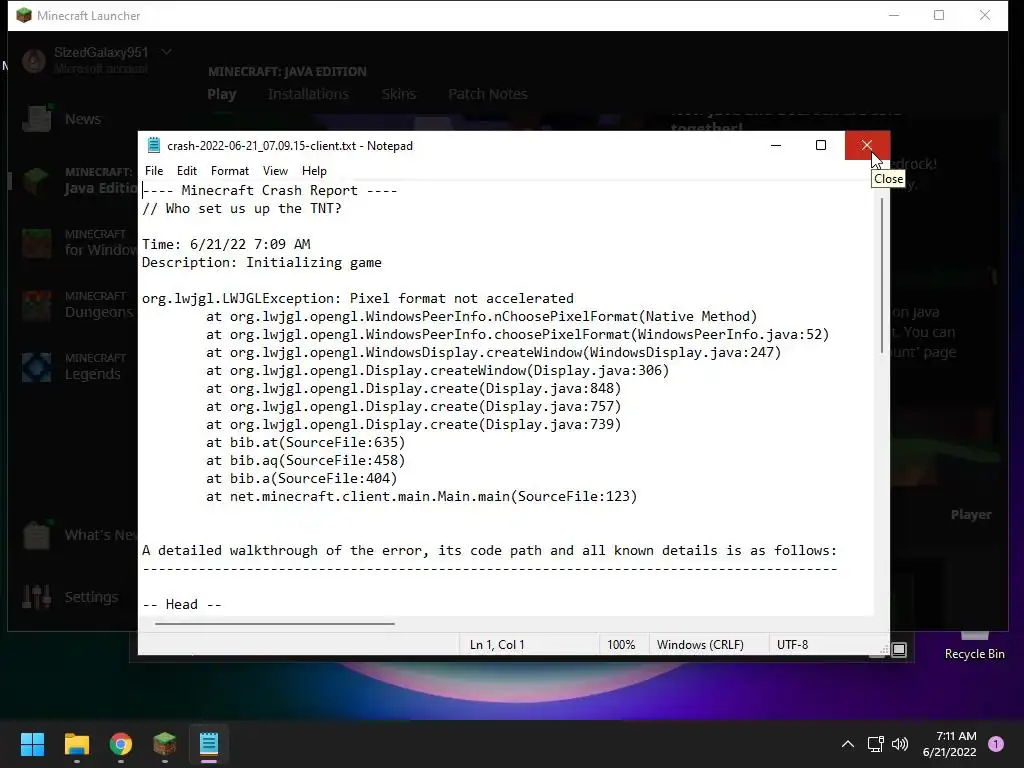The image size is (1024, 768).
Task: Click the 'Display.java:757' stack line
Action: pos(413,406)
